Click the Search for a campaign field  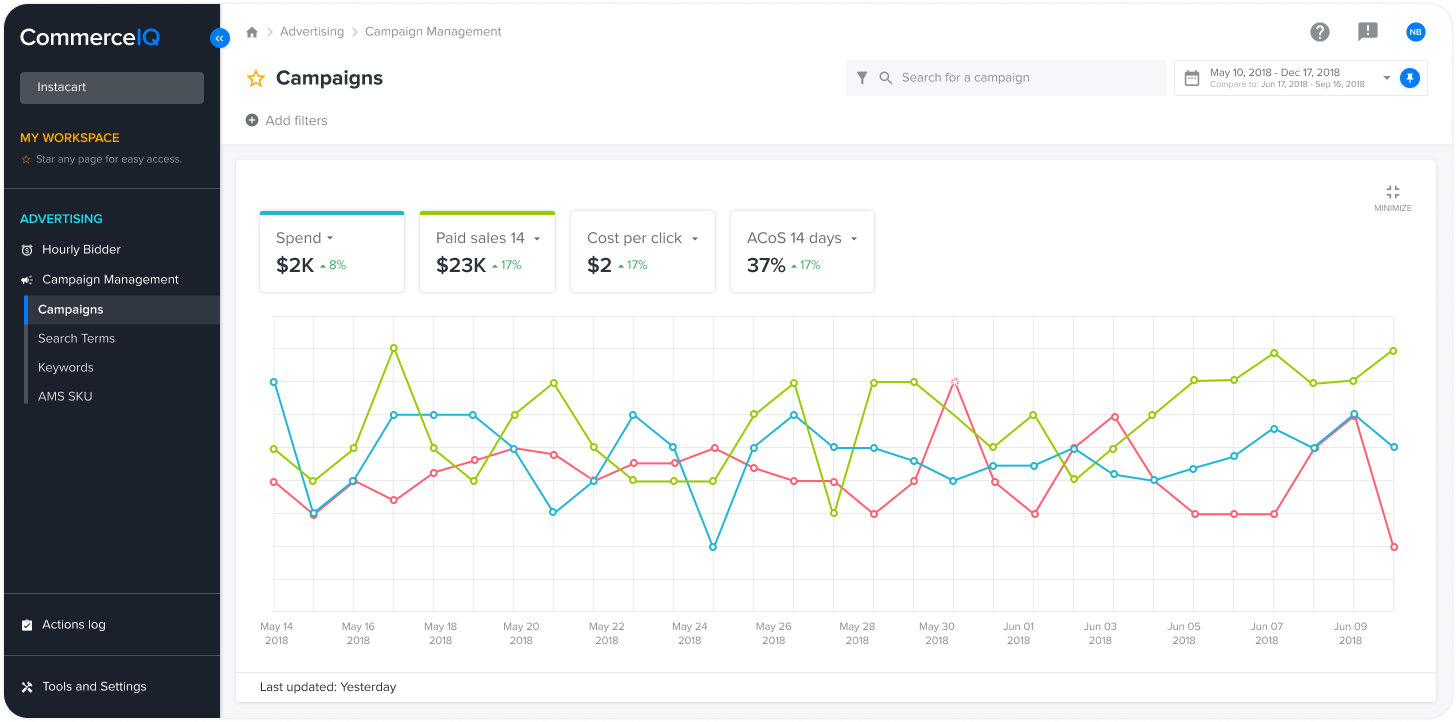(1006, 78)
